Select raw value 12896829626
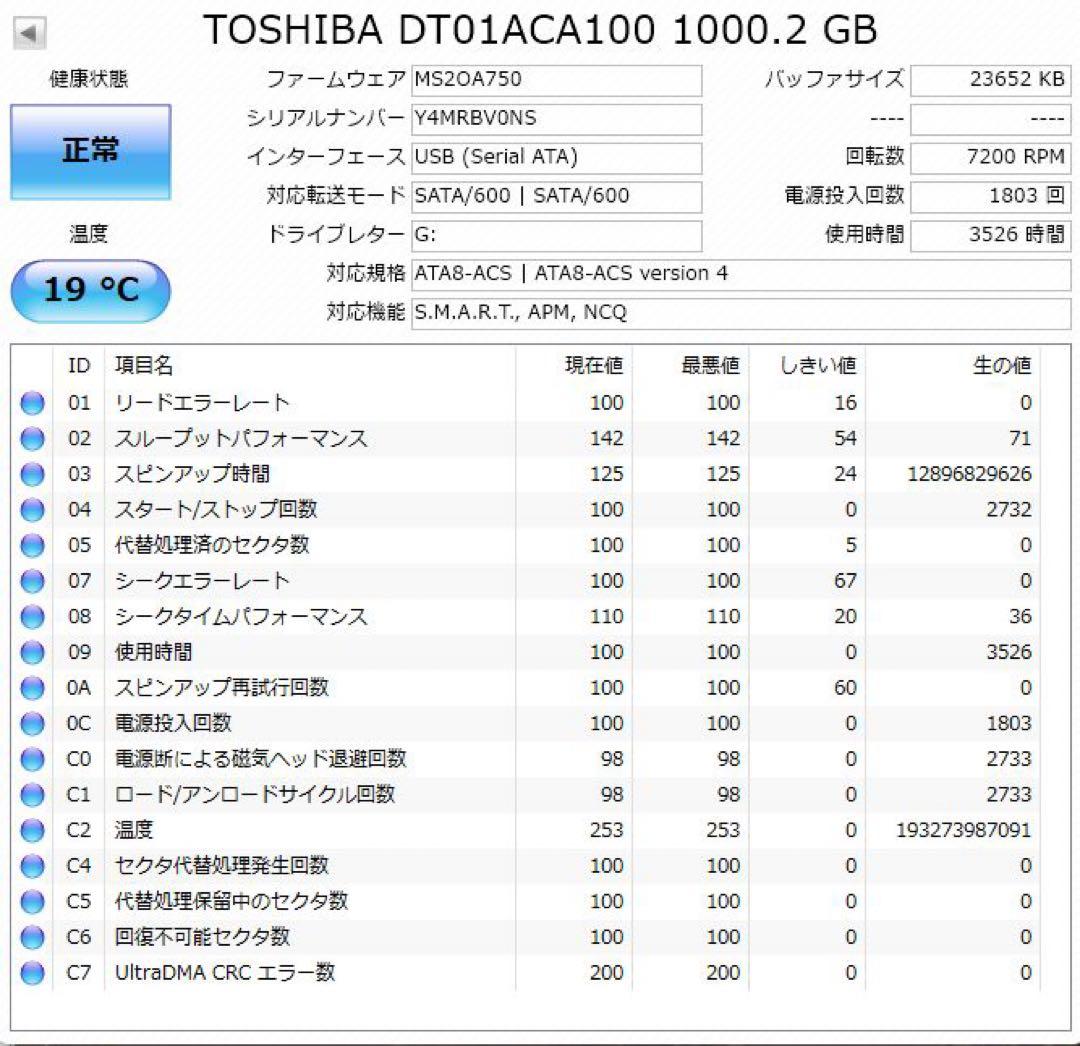Viewport: 1080px width, 1046px height. 969,474
